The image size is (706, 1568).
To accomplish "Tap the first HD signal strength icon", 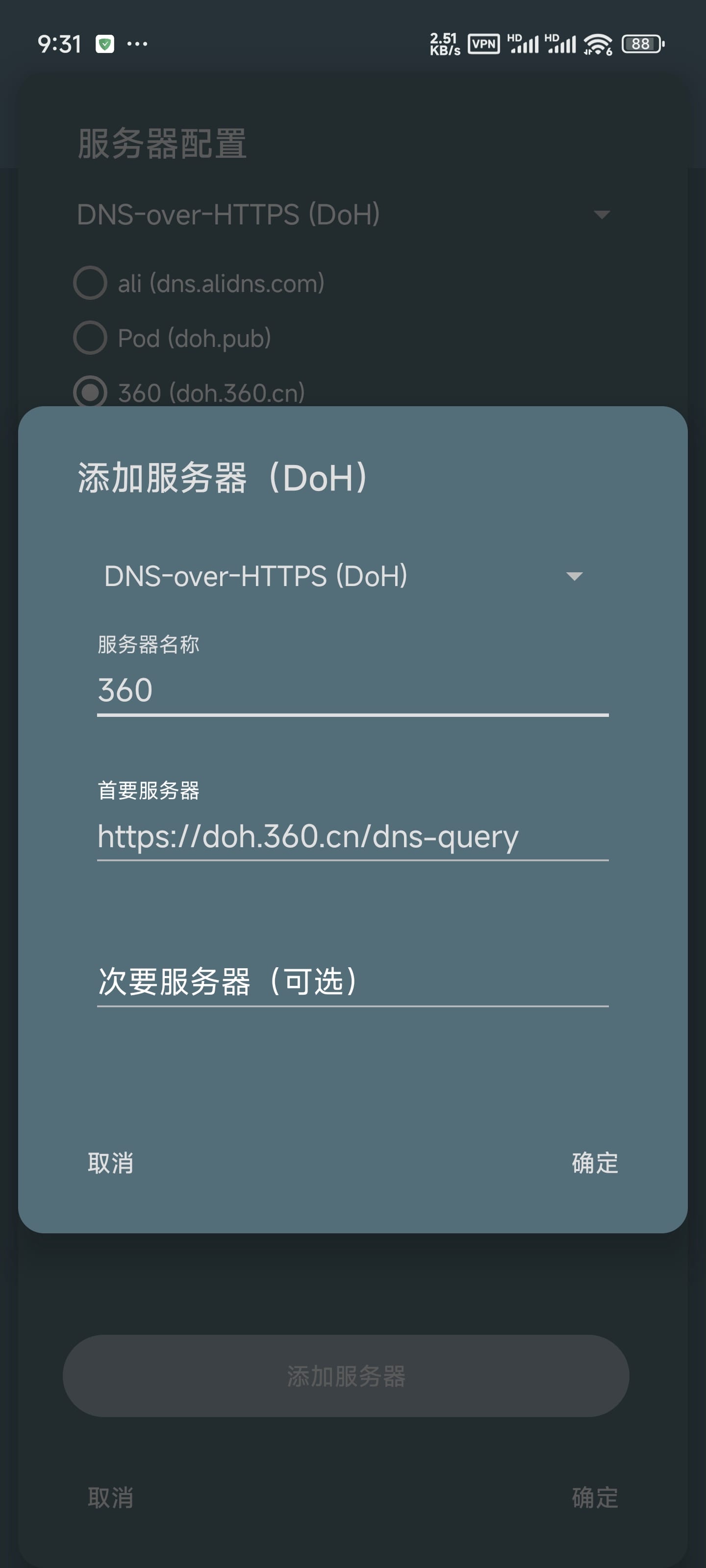I will tap(523, 44).
